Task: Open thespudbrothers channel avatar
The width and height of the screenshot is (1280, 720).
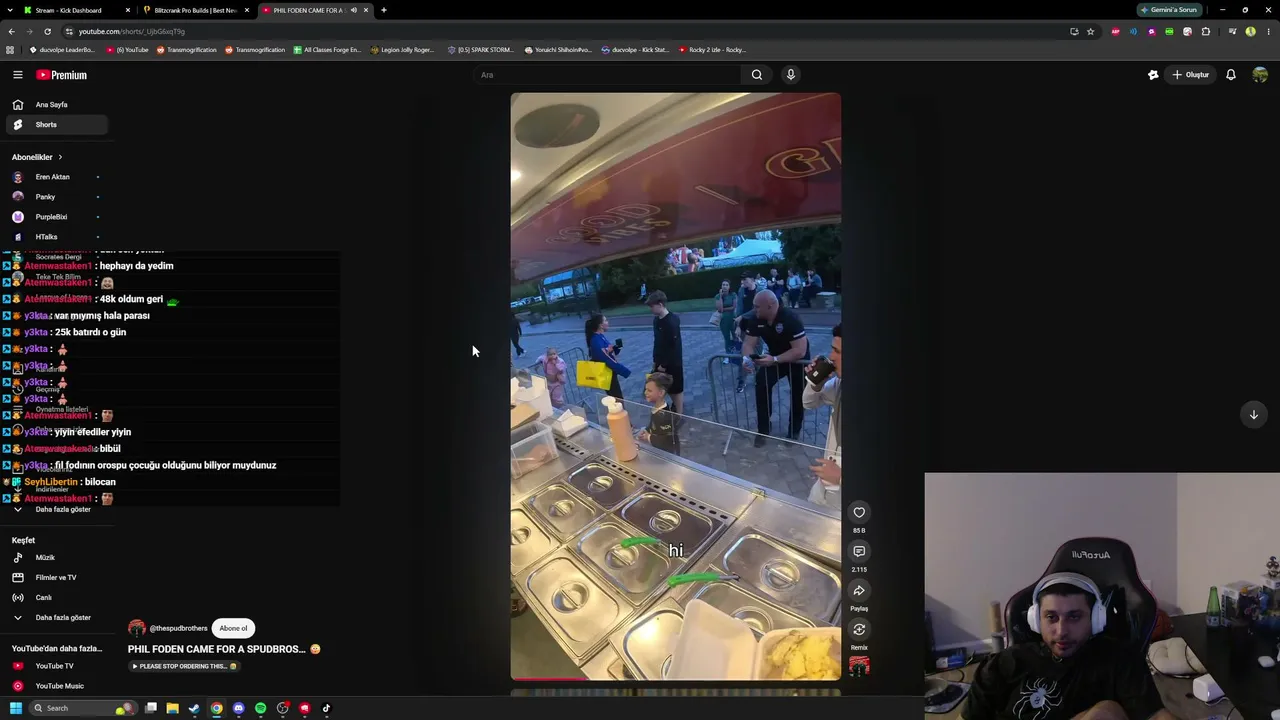Action: pyautogui.click(x=137, y=628)
